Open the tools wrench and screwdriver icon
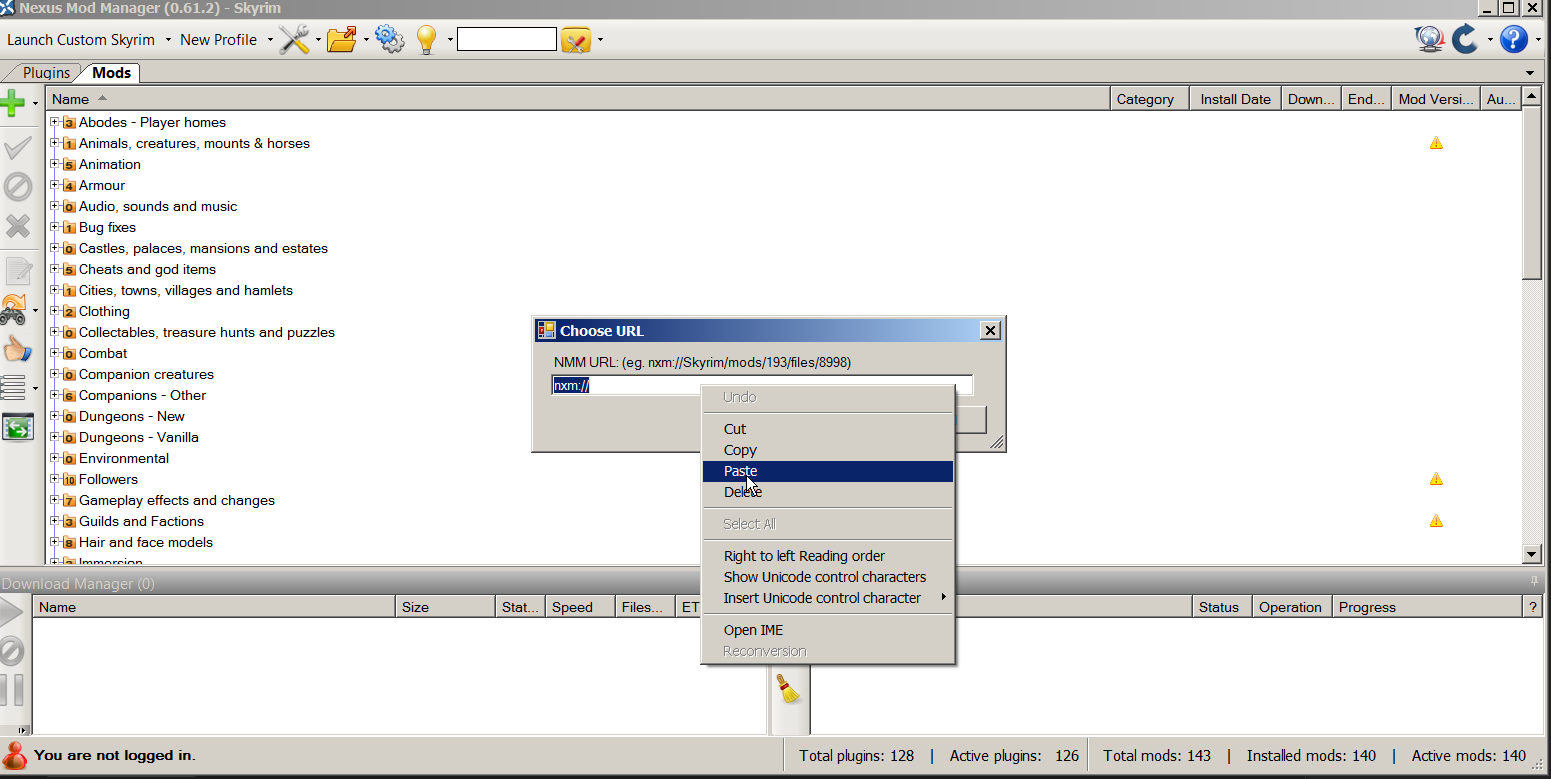The height and width of the screenshot is (779, 1551). coord(294,40)
